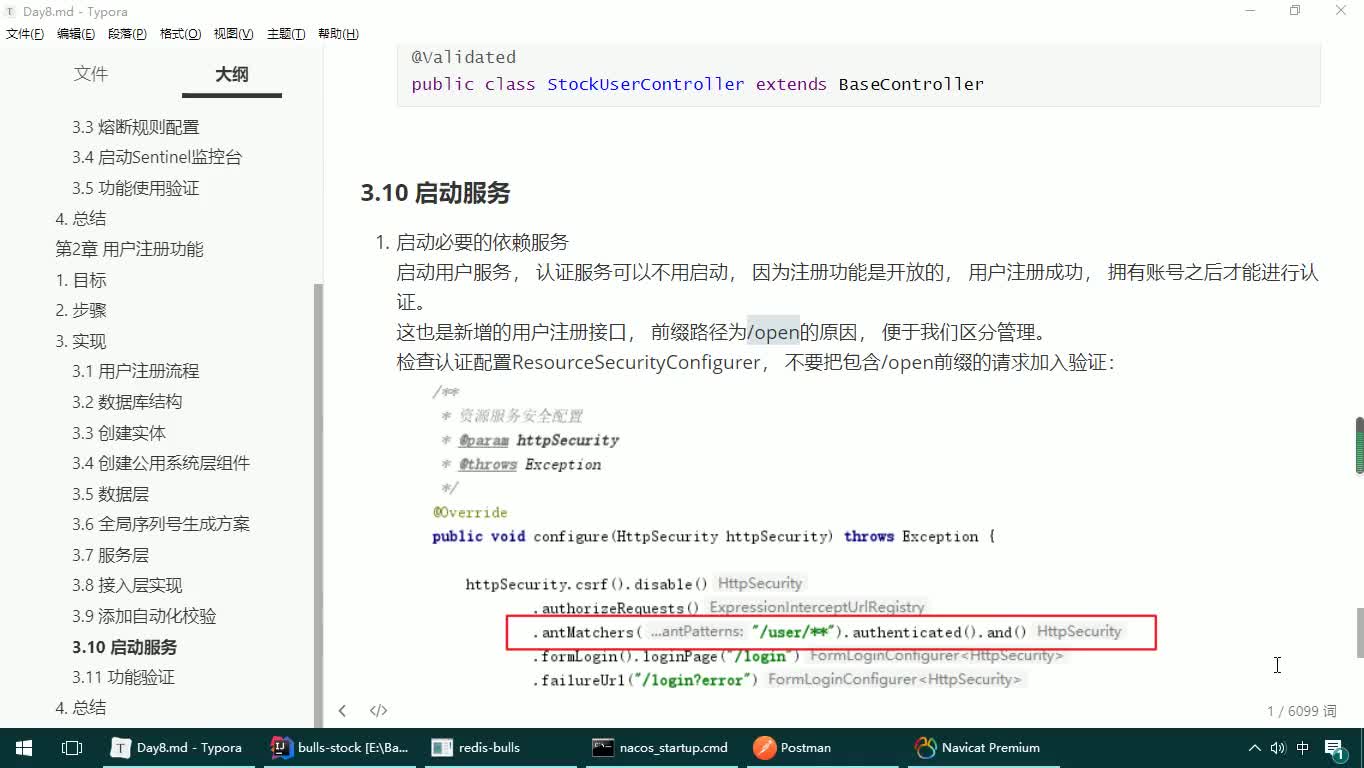Jump to 3.6 全局序列号生成方案
The height and width of the screenshot is (768, 1364).
point(161,524)
